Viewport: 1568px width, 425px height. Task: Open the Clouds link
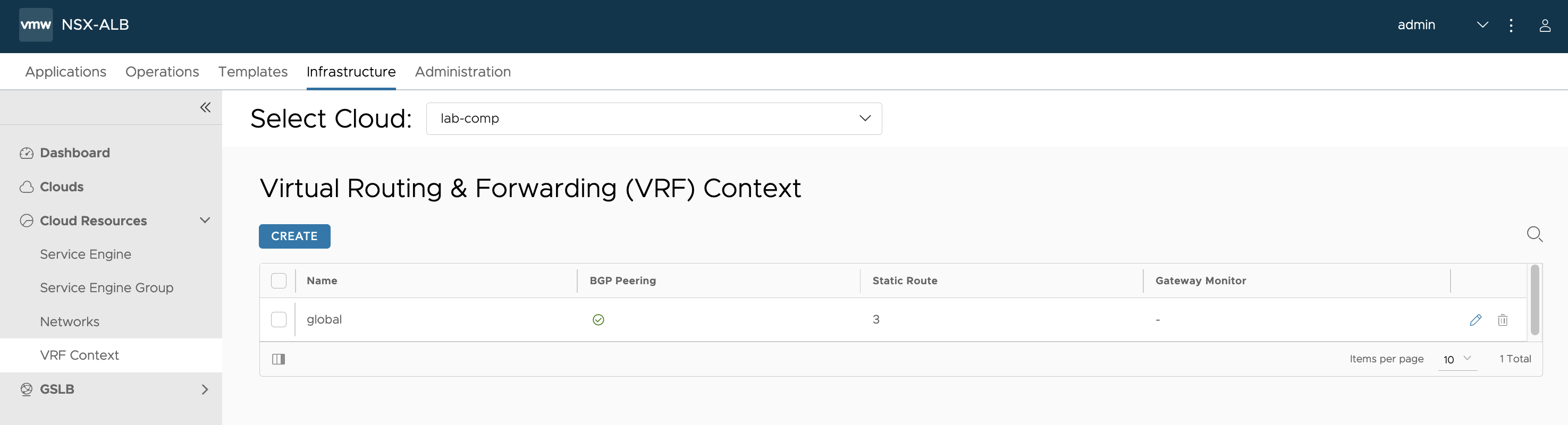(62, 188)
